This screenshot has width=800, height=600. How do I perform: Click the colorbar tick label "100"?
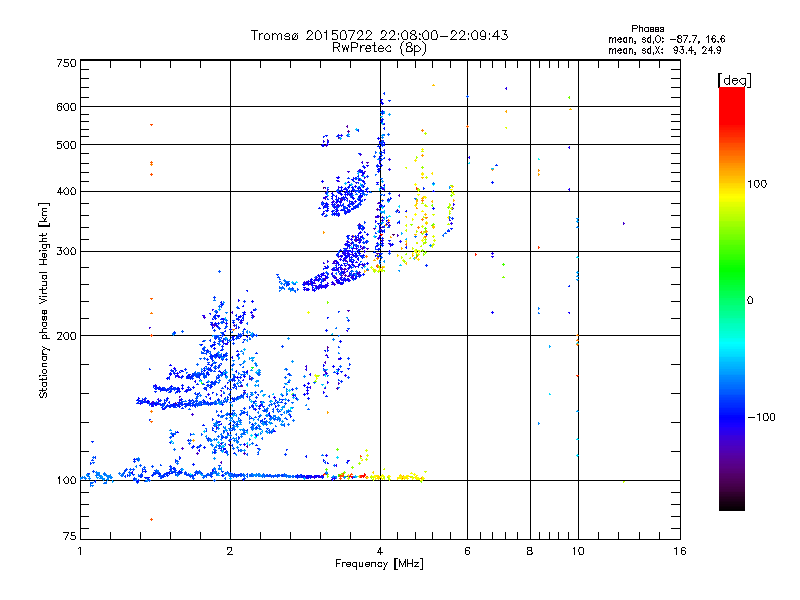(757, 184)
